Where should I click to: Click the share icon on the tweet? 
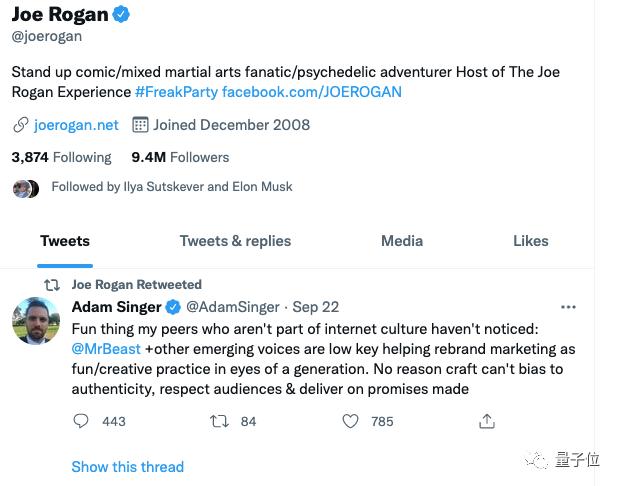click(x=487, y=421)
